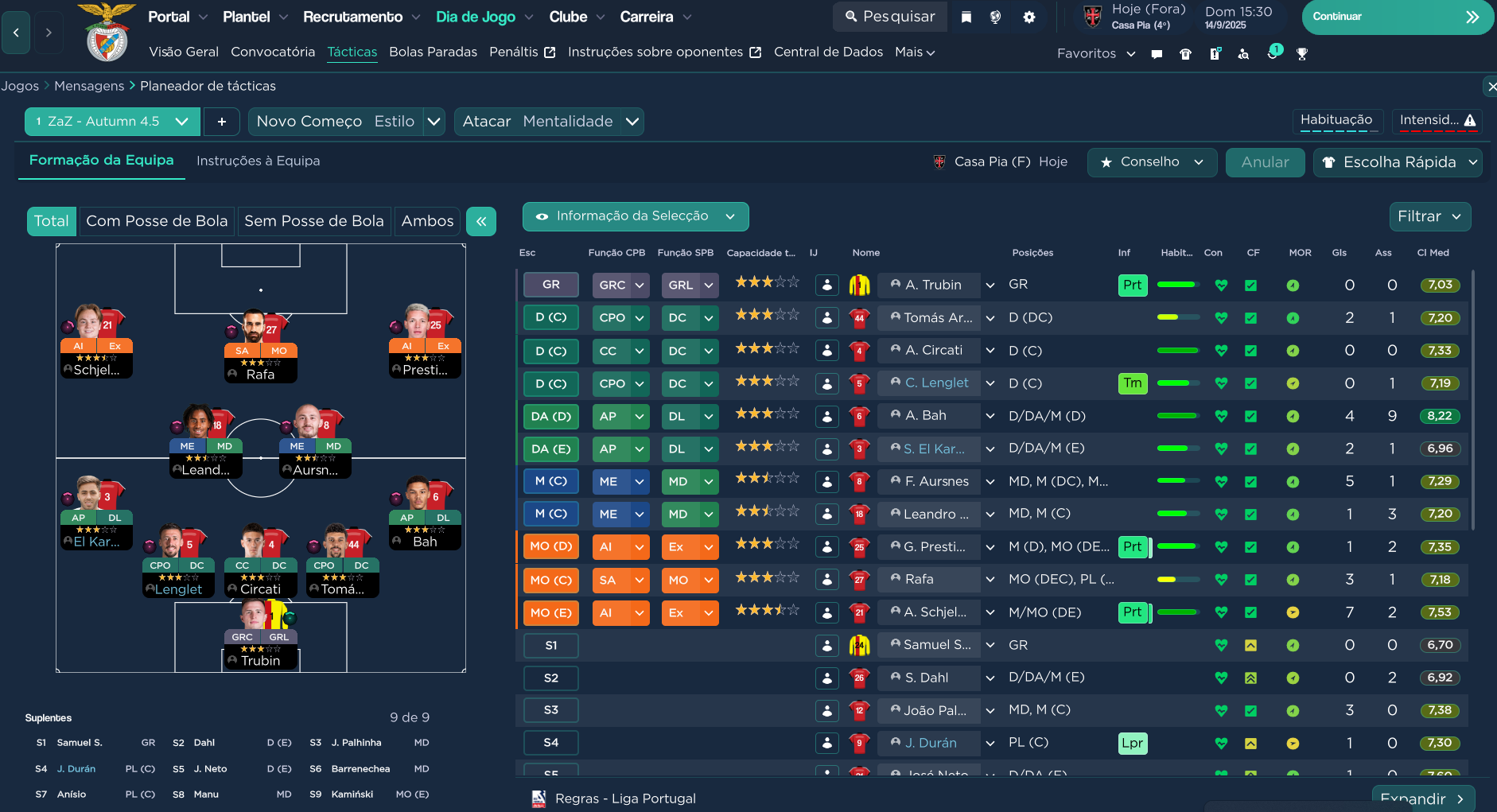
Task: Open the Bolas Paradas submenu
Action: [x=433, y=52]
